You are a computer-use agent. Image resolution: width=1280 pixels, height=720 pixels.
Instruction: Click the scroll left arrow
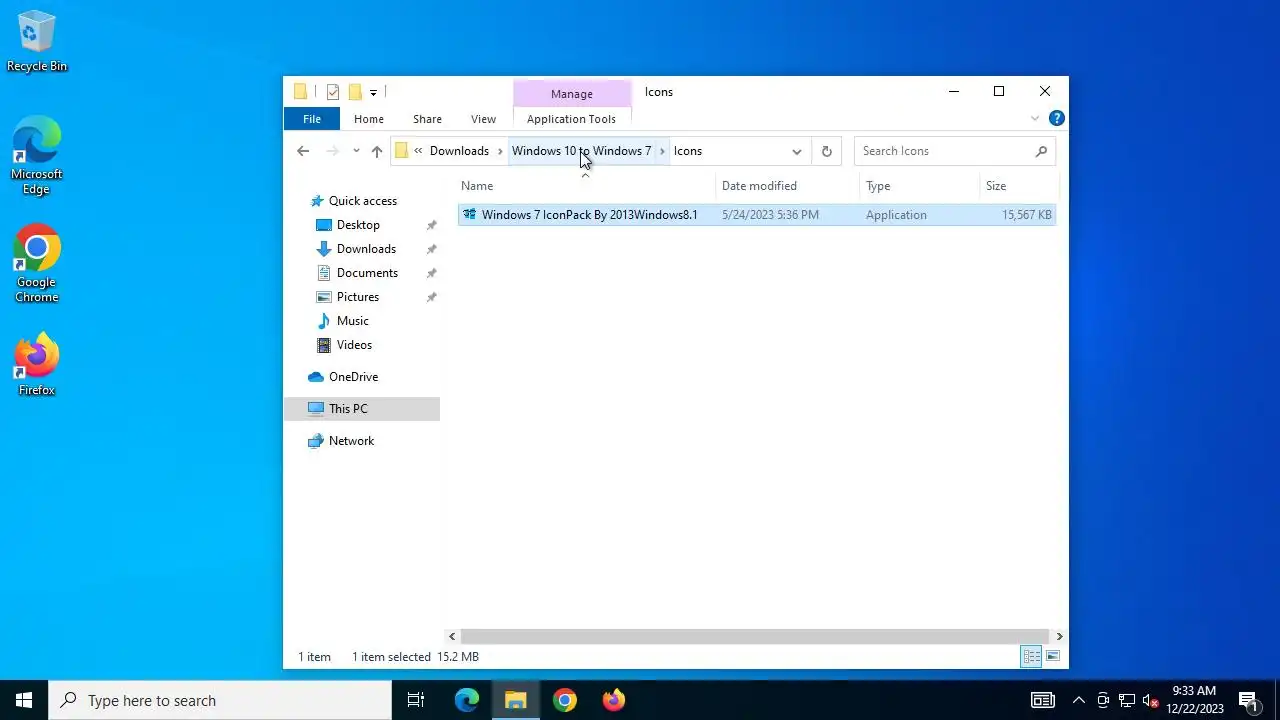pyautogui.click(x=452, y=636)
